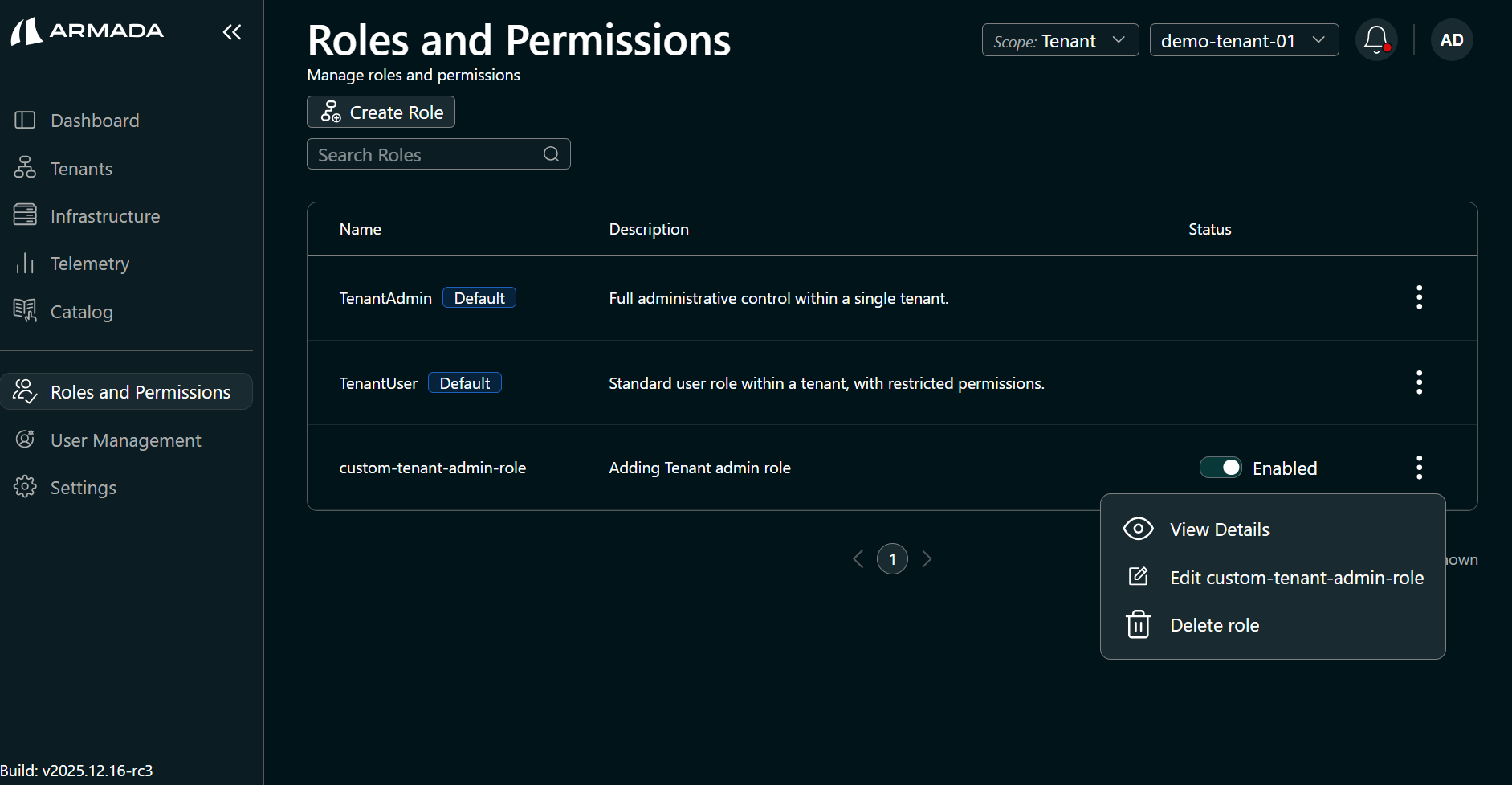1512x785 pixels.
Task: Select View Details from the context menu
Action: [x=1220, y=529]
